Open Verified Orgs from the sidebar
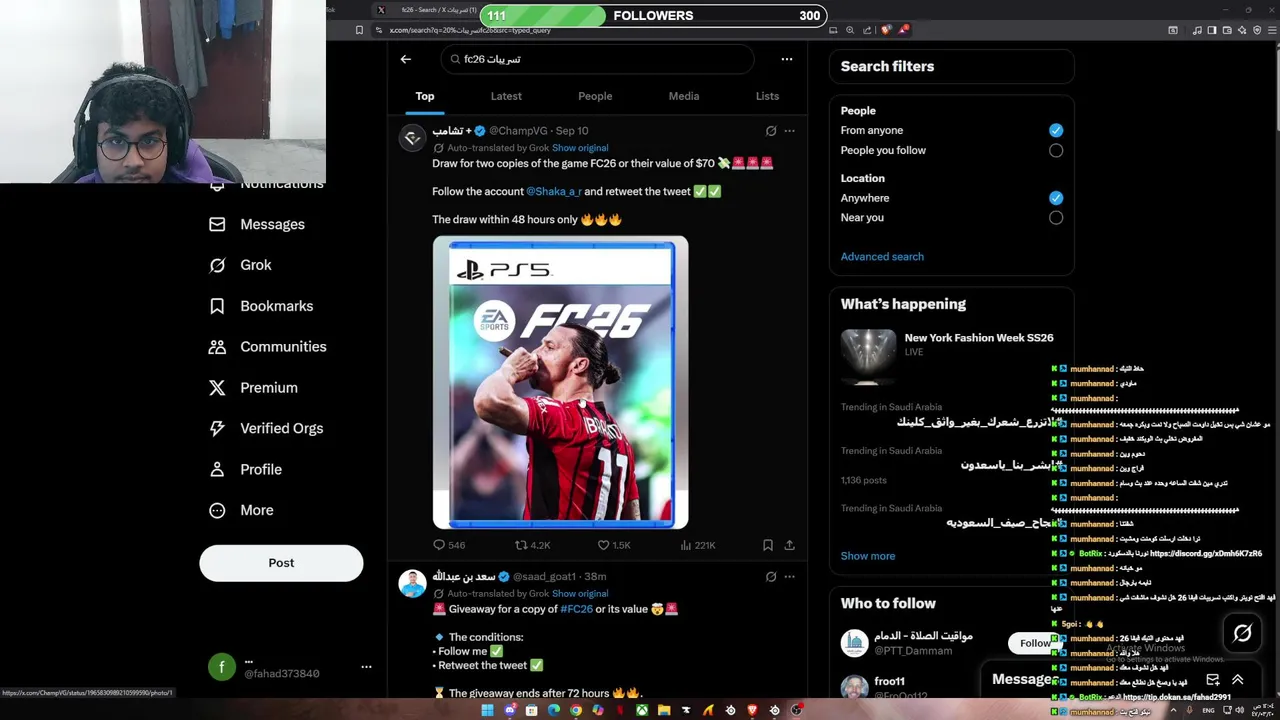This screenshot has height=720, width=1280. [265, 428]
